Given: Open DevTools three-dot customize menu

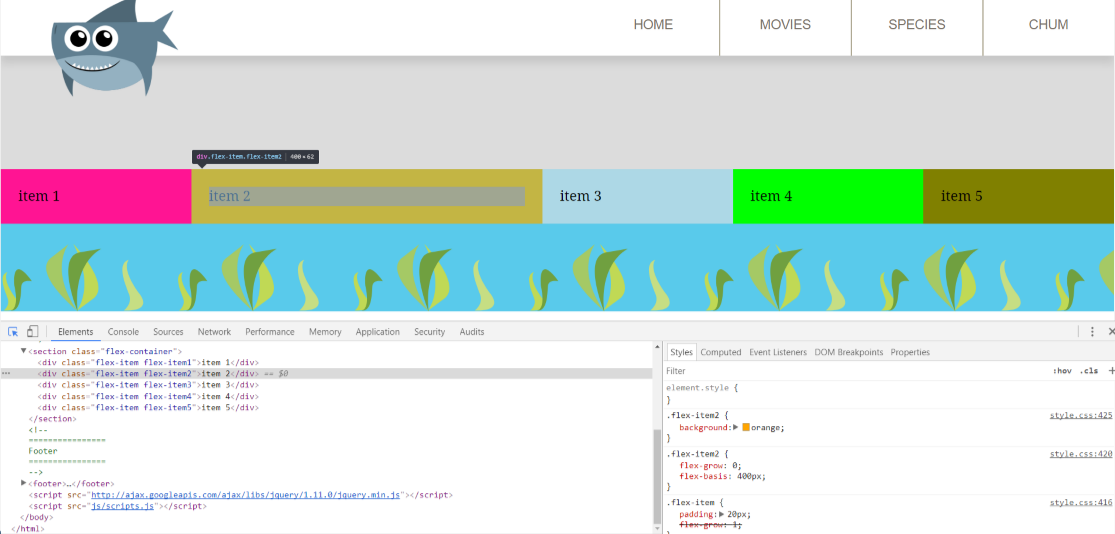Looking at the screenshot, I should [x=1092, y=332].
